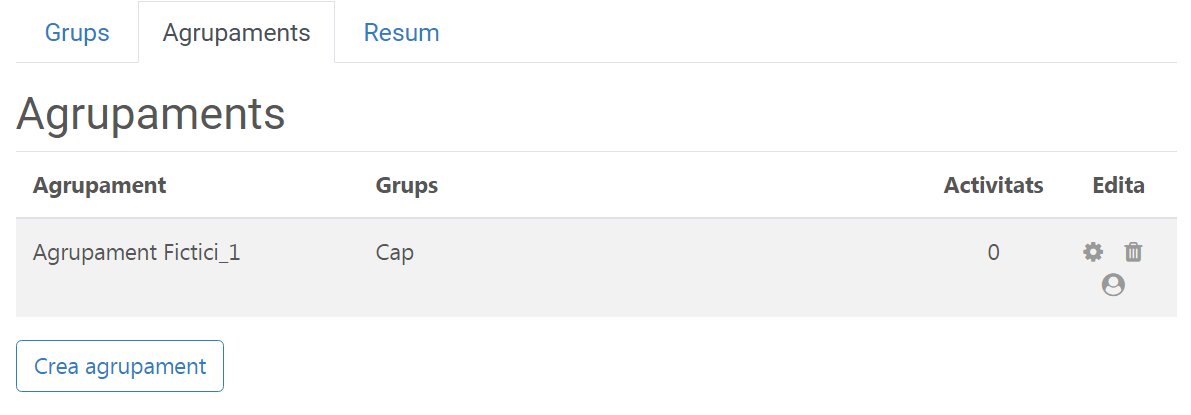Screen dimensions: 1191x415
Task: Click the Agrupaments page heading
Action: click(x=151, y=114)
